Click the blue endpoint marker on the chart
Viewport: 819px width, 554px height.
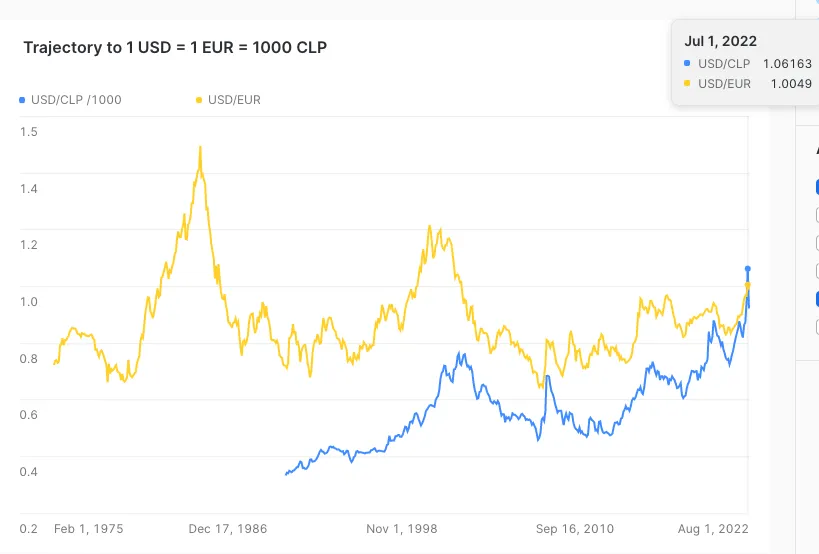(747, 269)
